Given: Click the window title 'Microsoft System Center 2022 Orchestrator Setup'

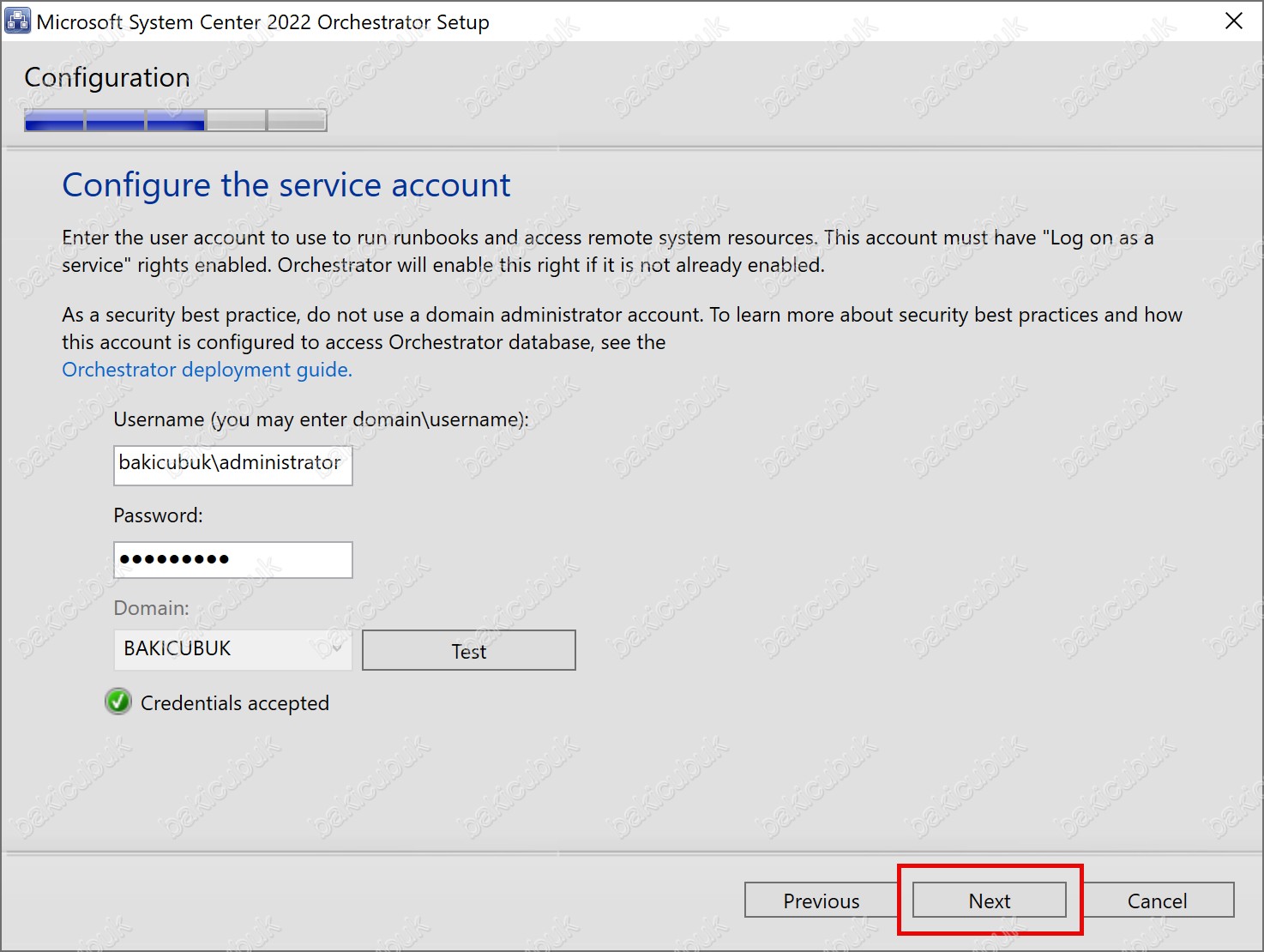Looking at the screenshot, I should [x=262, y=22].
